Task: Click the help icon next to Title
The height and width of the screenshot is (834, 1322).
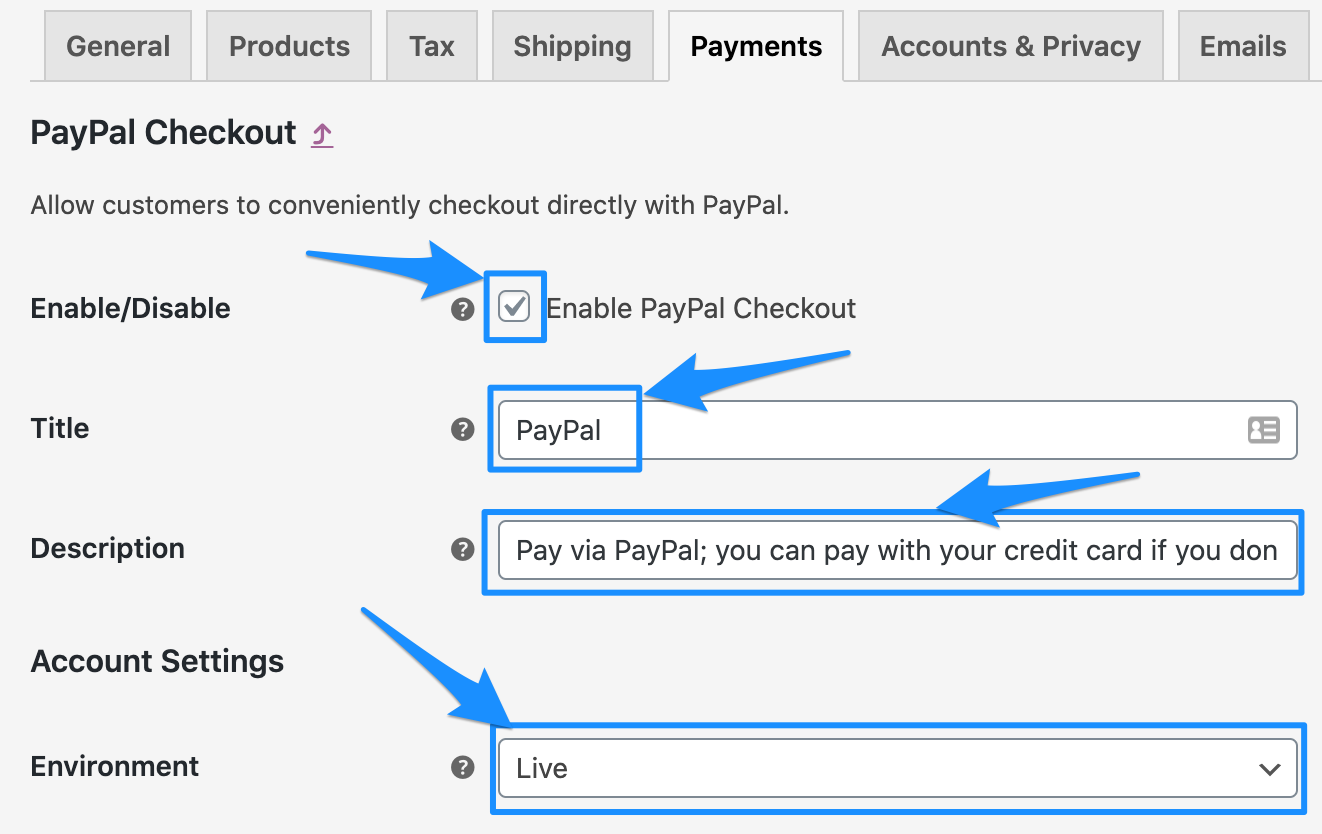Action: (462, 430)
